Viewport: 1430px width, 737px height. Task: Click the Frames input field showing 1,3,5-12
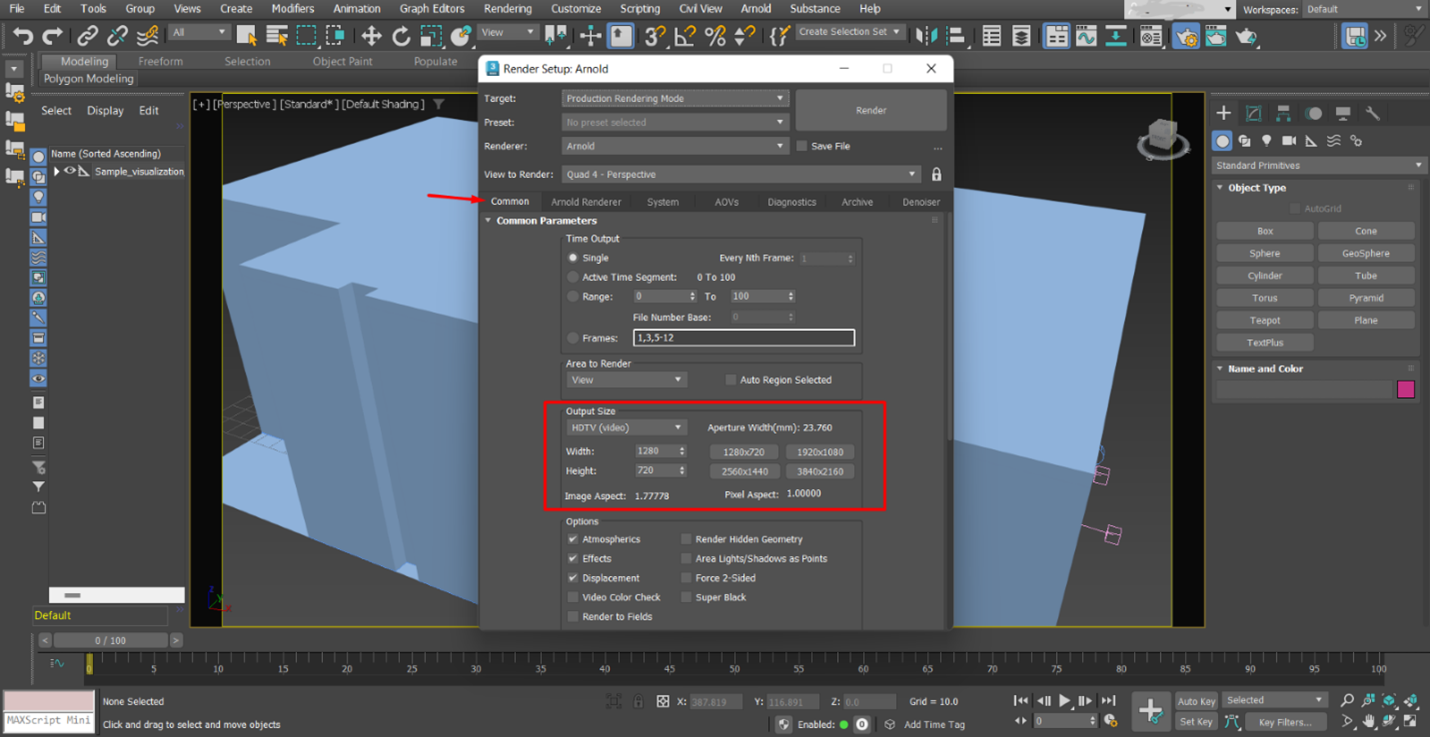(x=744, y=337)
